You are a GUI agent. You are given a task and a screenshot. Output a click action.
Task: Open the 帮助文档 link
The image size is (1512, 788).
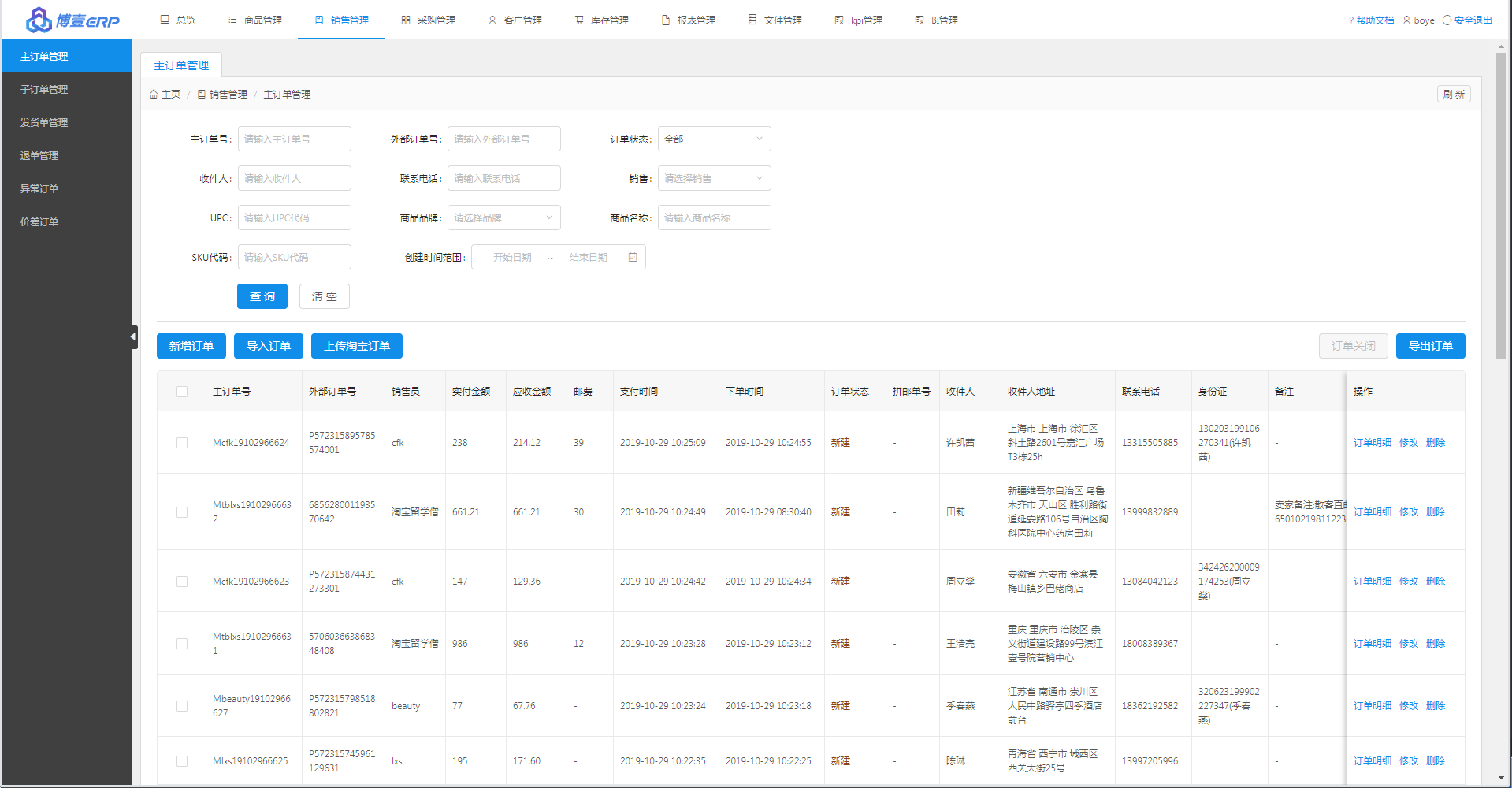coord(1375,20)
